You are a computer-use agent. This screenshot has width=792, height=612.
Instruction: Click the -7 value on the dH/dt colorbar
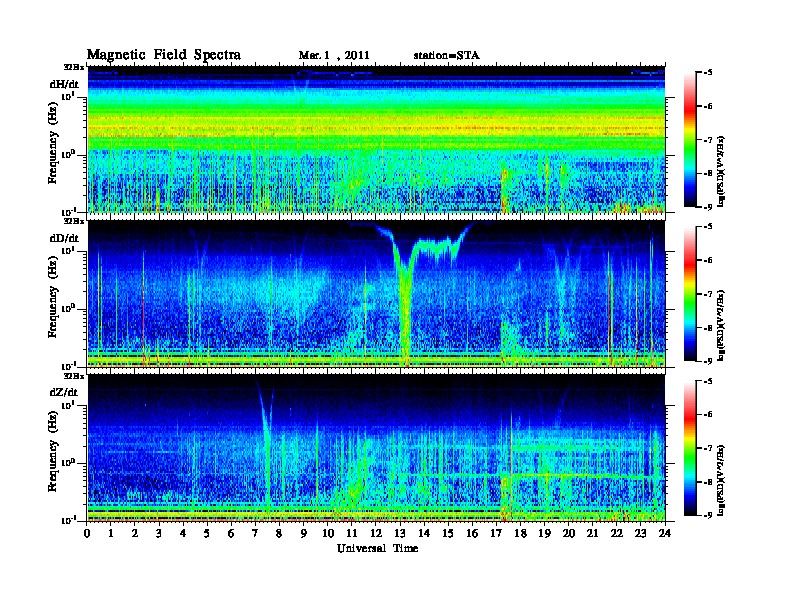pos(708,140)
